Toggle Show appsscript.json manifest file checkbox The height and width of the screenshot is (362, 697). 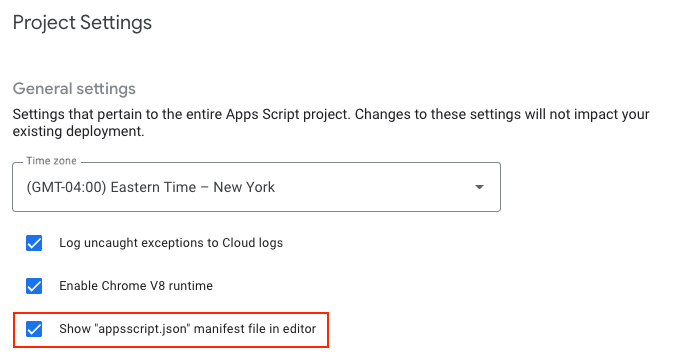coord(34,329)
